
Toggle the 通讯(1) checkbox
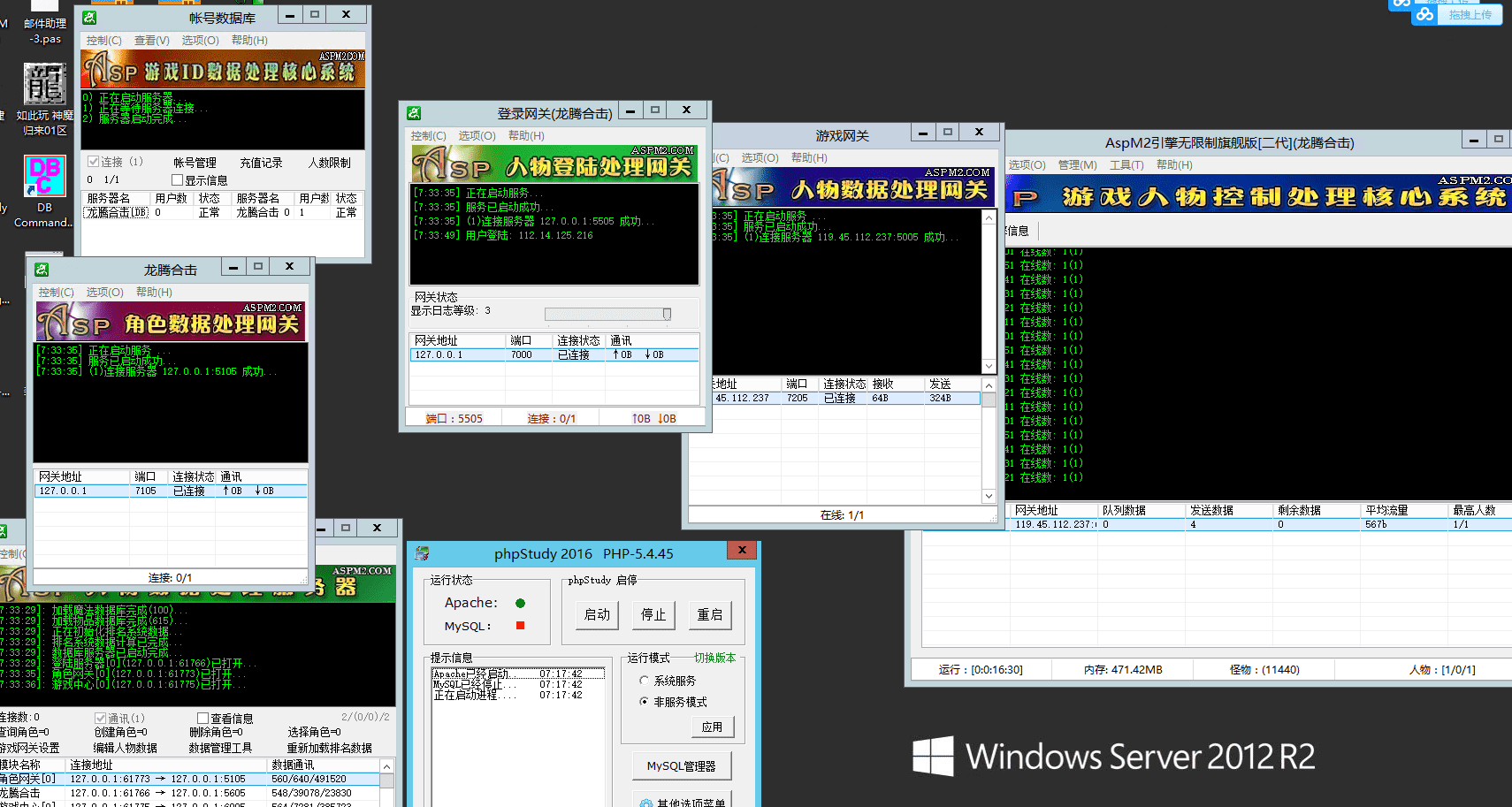tap(100, 719)
